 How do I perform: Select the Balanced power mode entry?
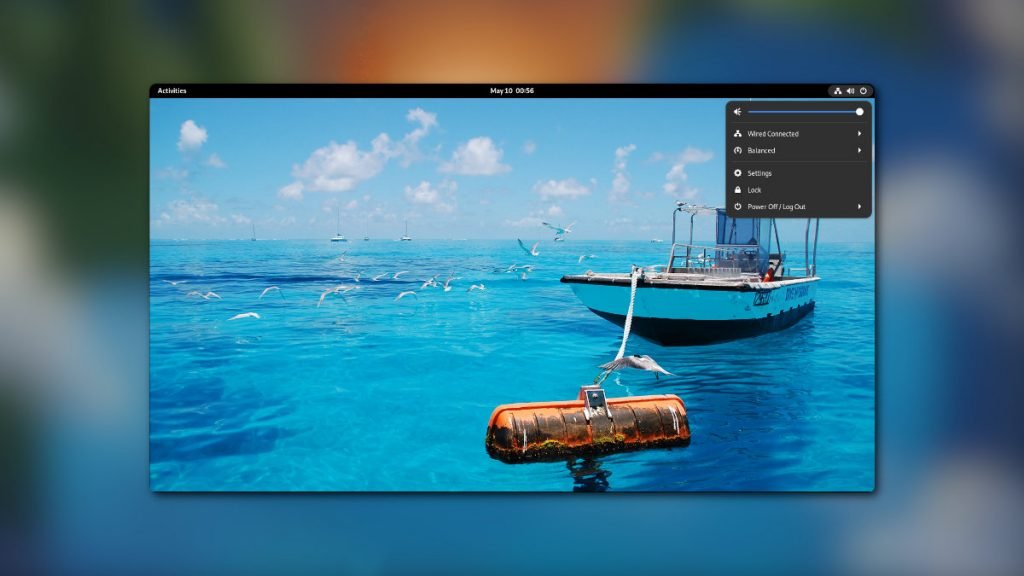pyautogui.click(x=765, y=150)
